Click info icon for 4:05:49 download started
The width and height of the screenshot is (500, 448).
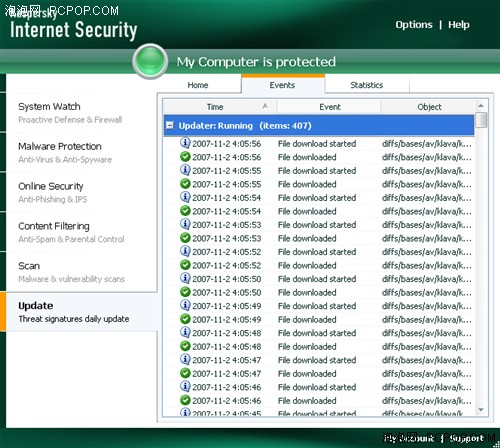tap(185, 305)
